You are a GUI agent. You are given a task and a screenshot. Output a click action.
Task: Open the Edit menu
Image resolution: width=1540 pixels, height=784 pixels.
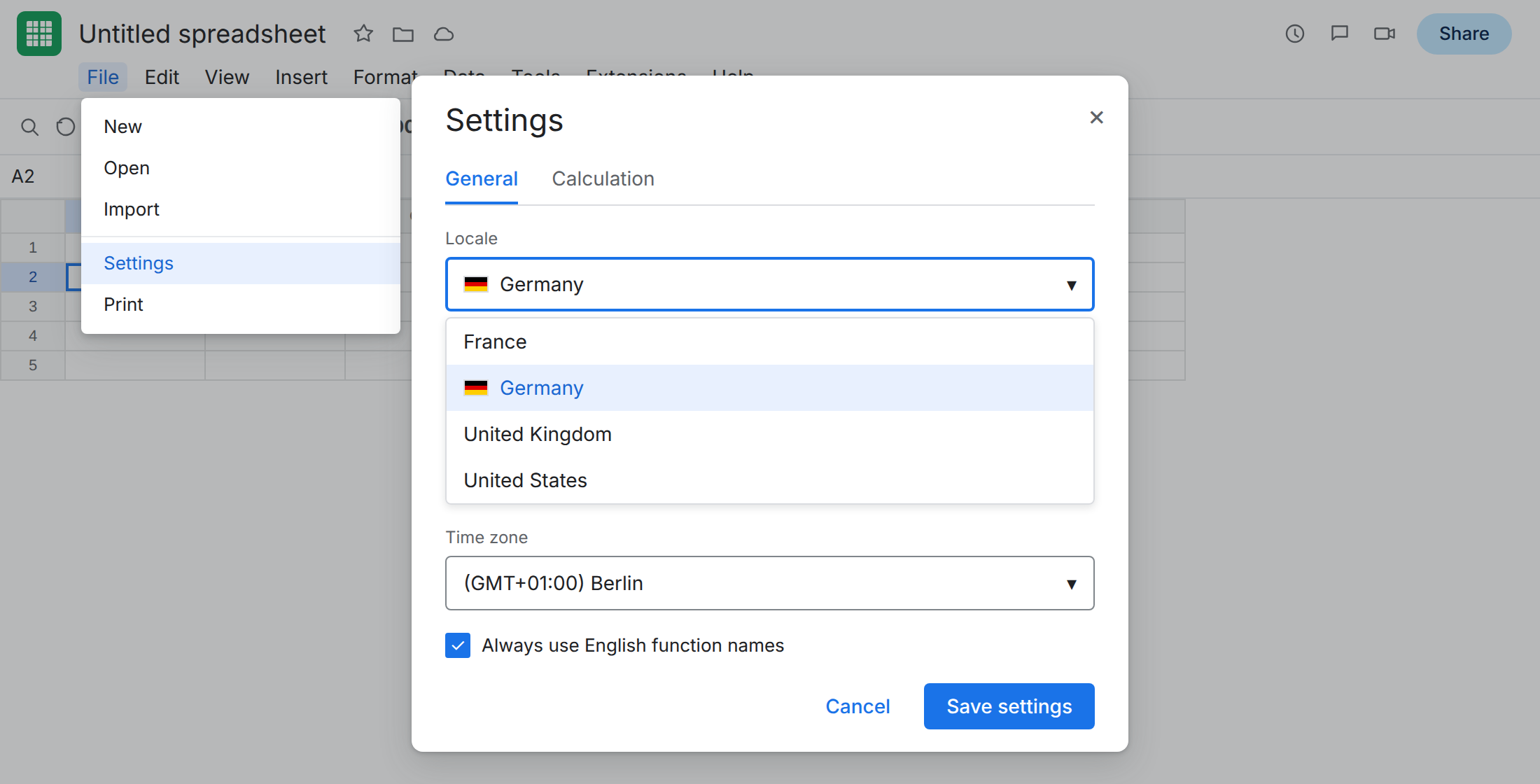point(162,77)
